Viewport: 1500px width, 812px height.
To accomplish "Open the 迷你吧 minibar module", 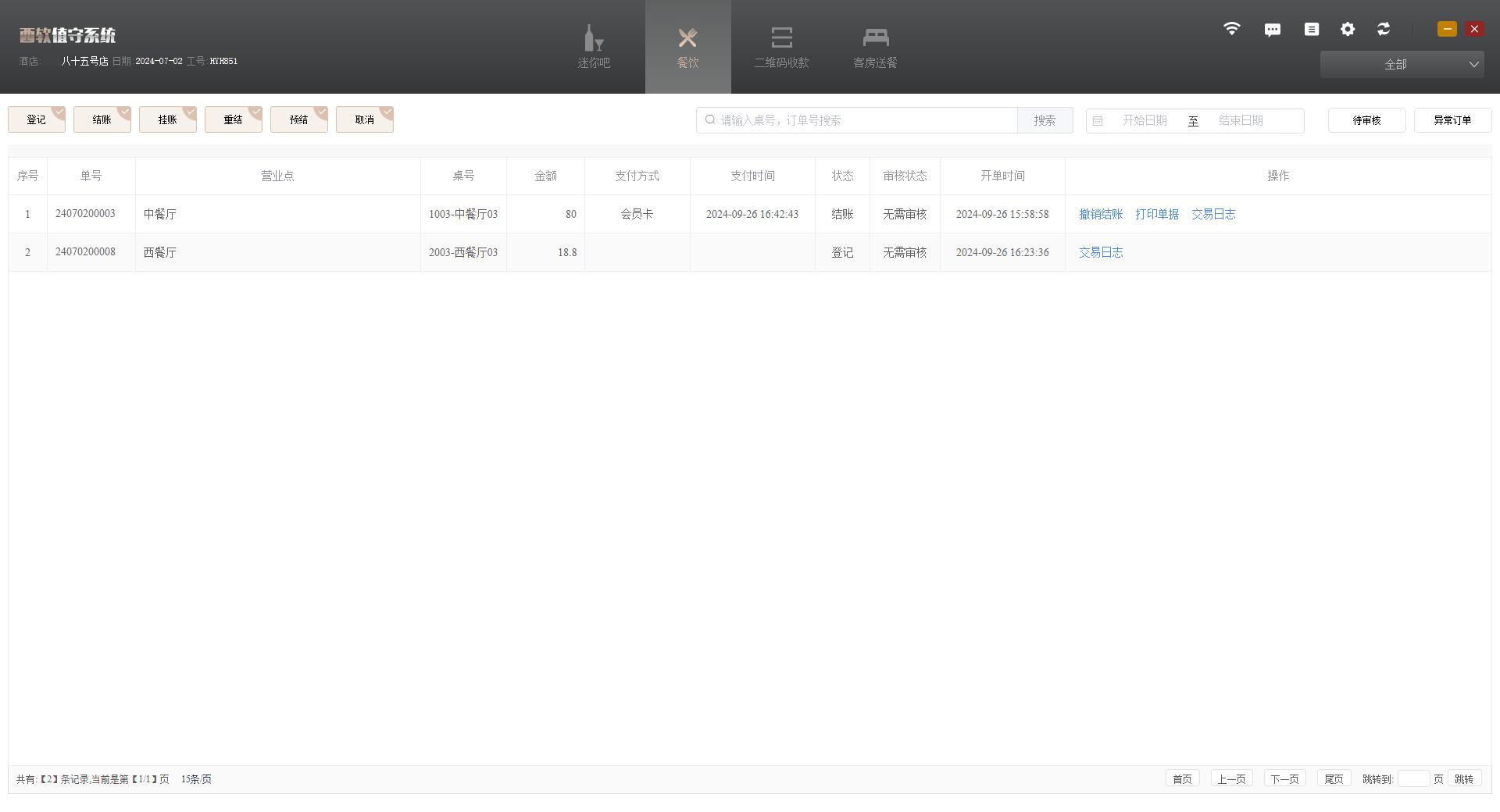I will [x=594, y=47].
